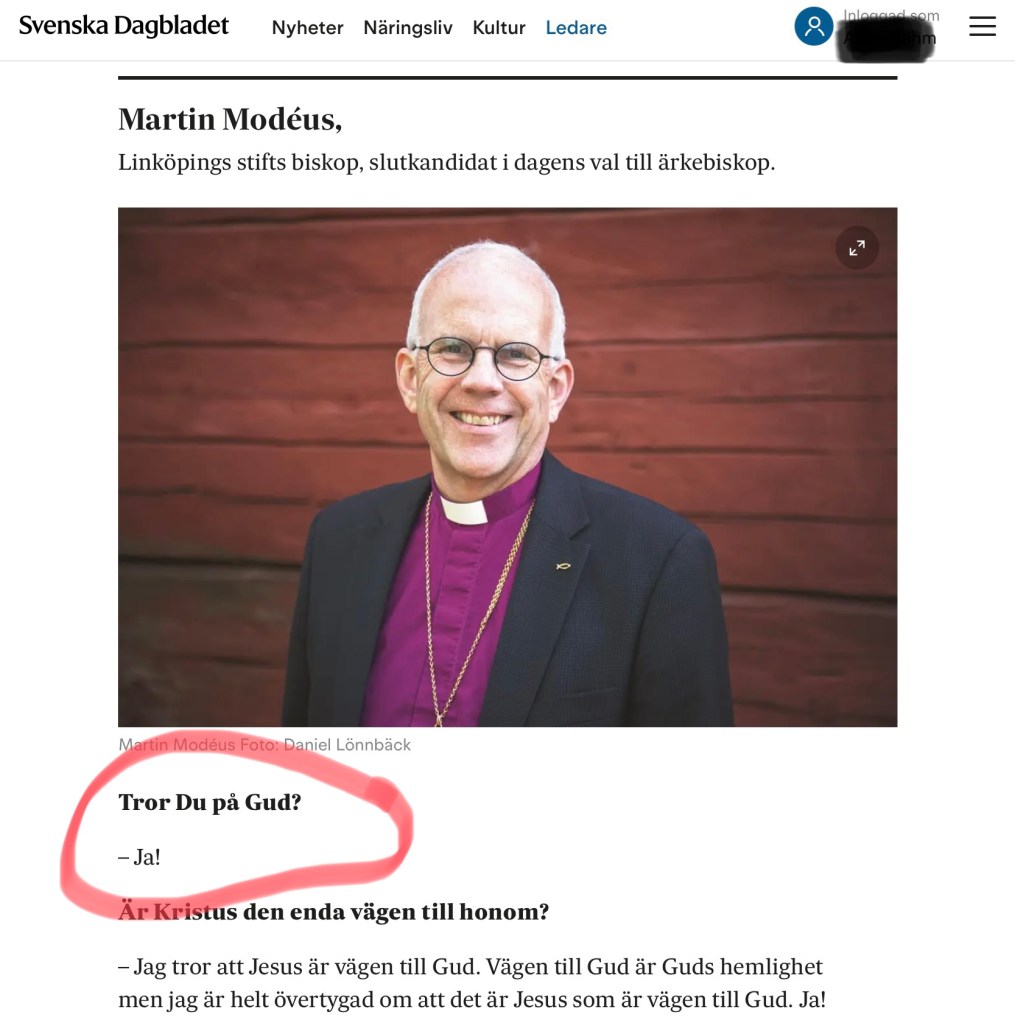The height and width of the screenshot is (1023, 1015).
Task: Click the Martin Modéus heading
Action: point(230,119)
